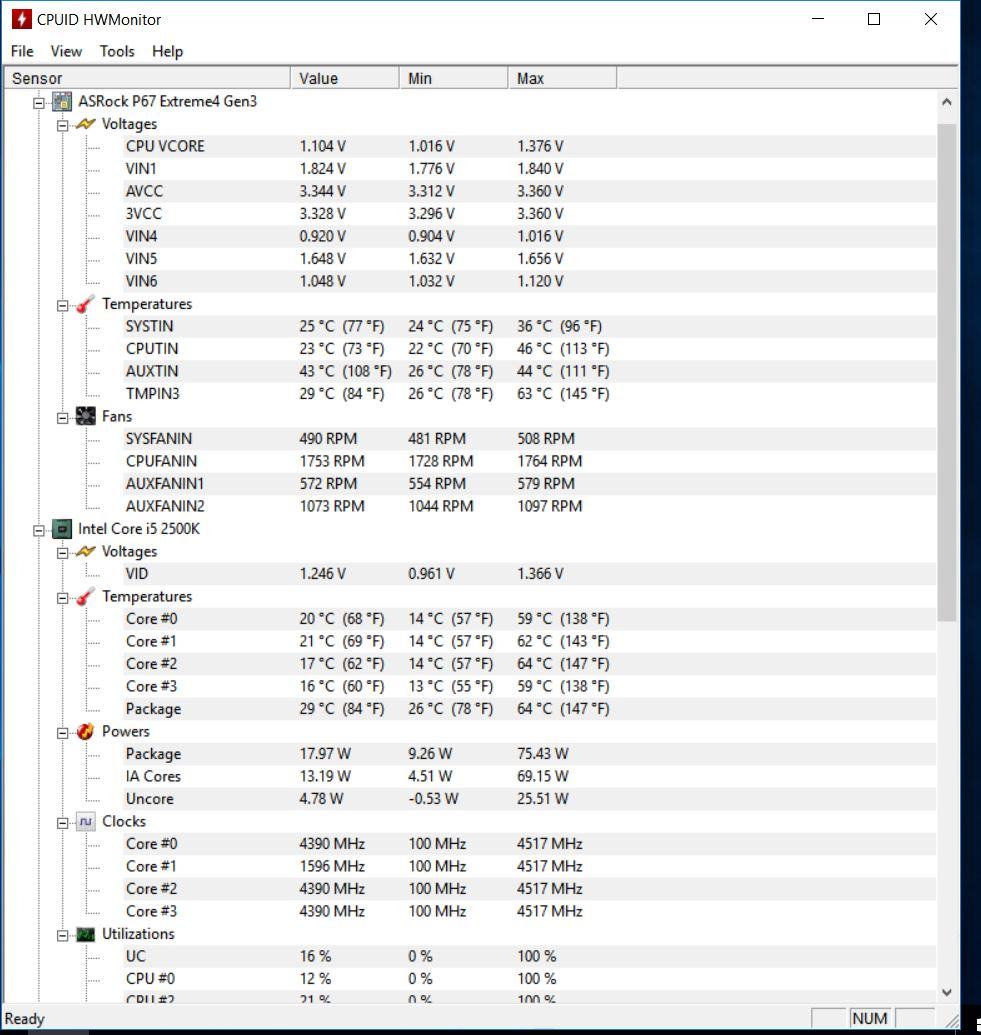Select the 3VCC voltage row

[529, 214]
